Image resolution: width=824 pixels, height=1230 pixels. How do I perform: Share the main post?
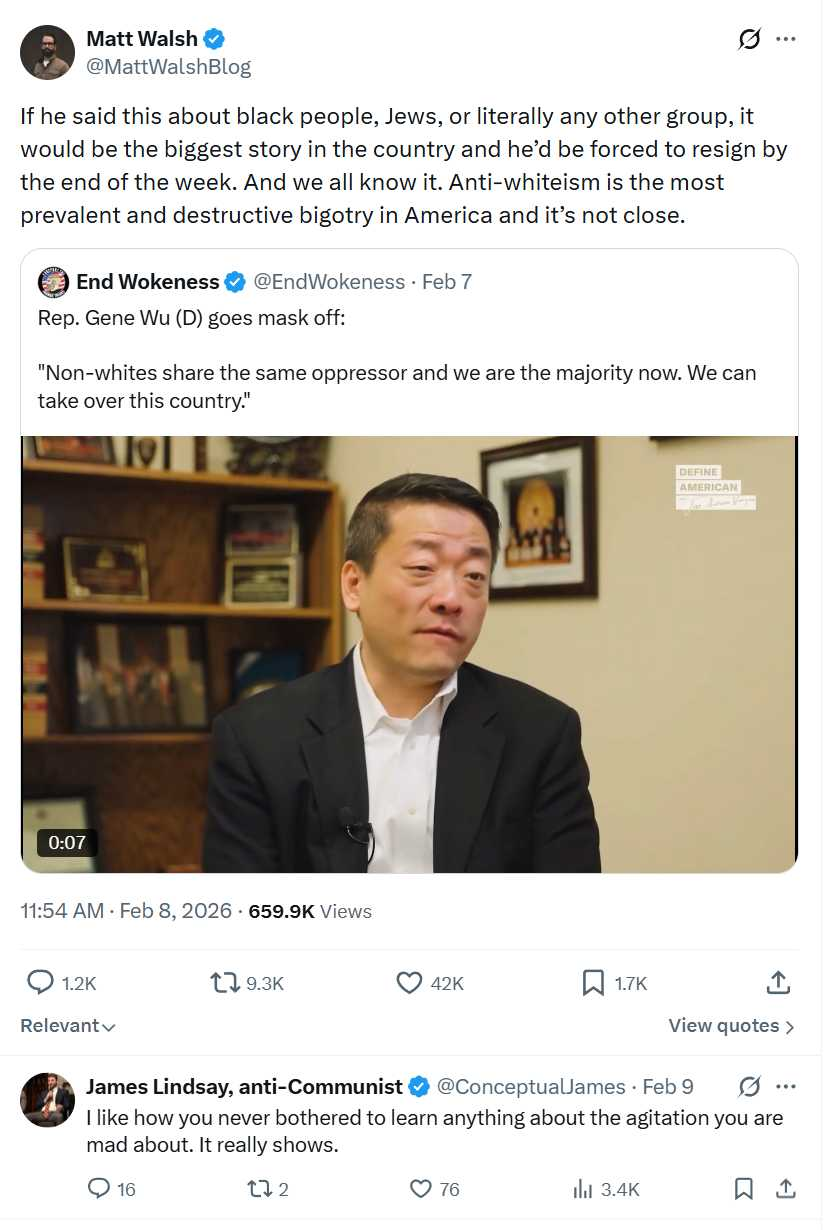point(778,983)
